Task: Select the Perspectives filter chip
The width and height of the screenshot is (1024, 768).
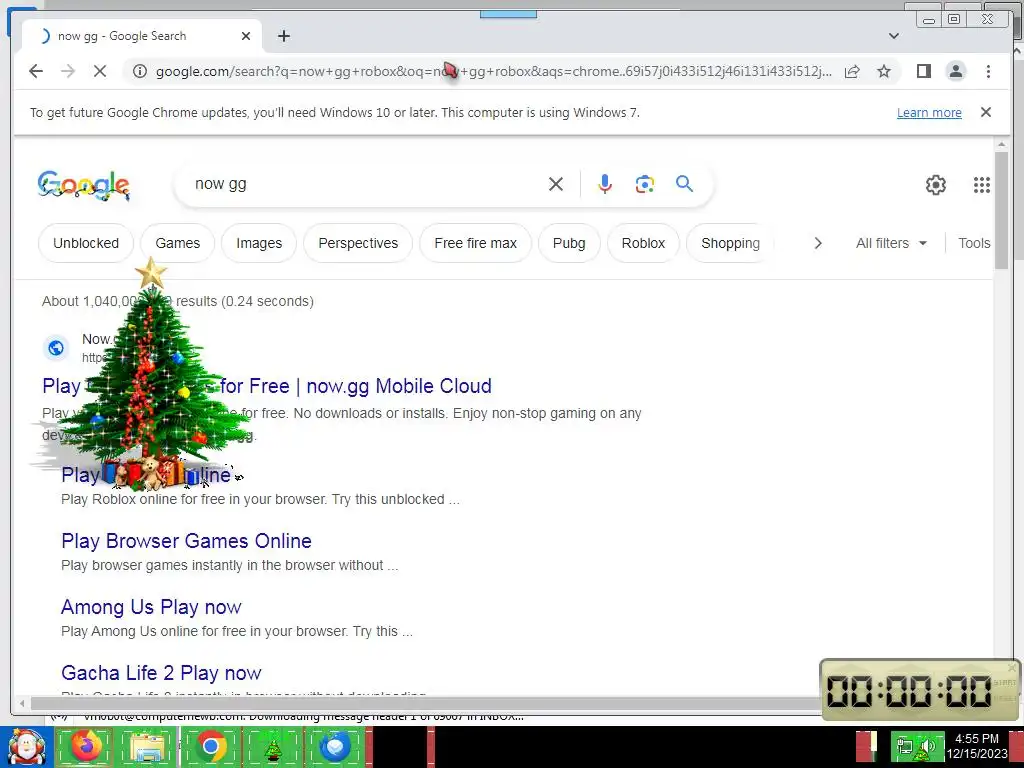Action: coord(358,243)
